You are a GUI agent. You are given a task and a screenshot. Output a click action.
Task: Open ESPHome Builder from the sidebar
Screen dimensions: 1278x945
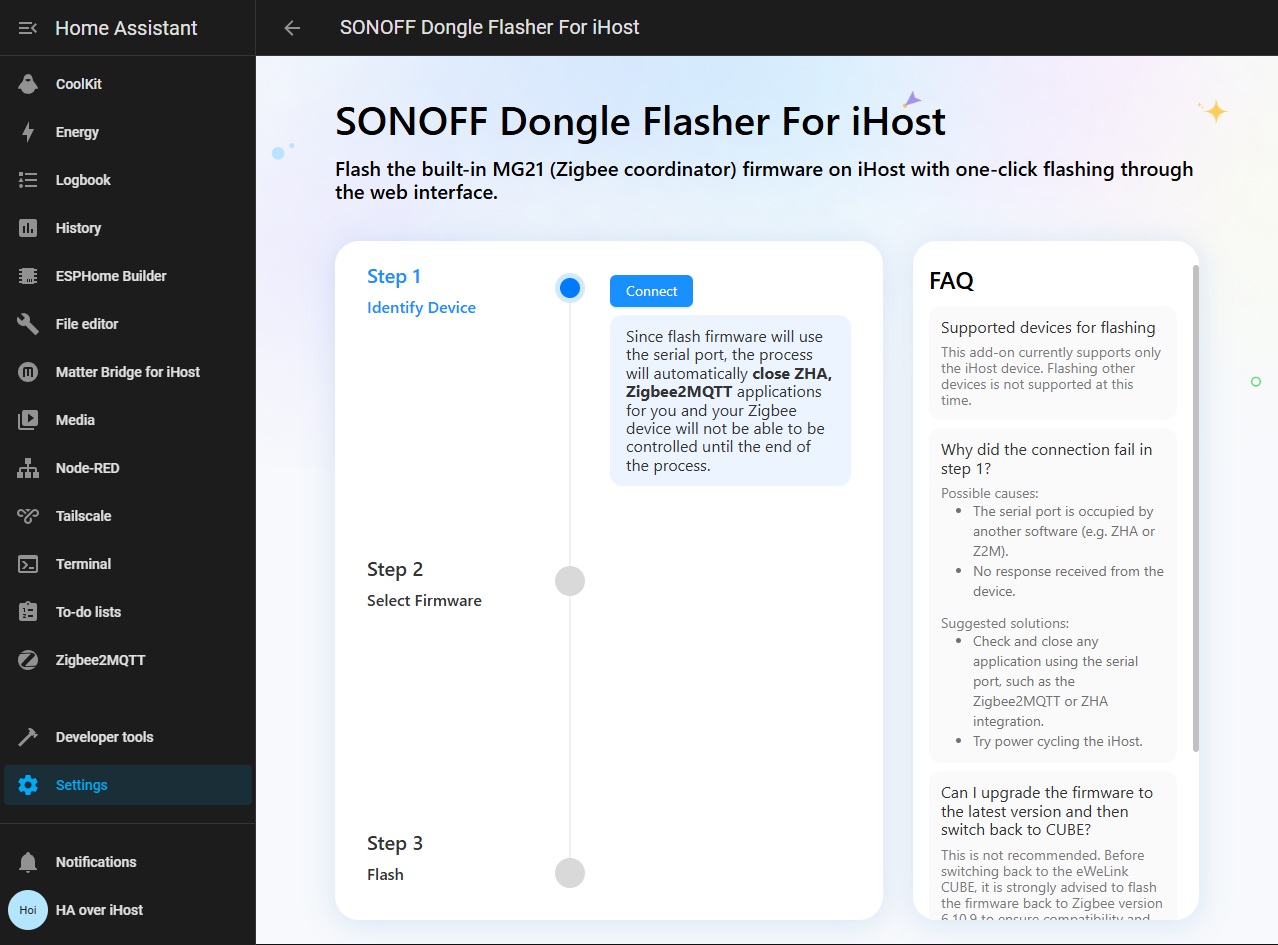pos(128,276)
